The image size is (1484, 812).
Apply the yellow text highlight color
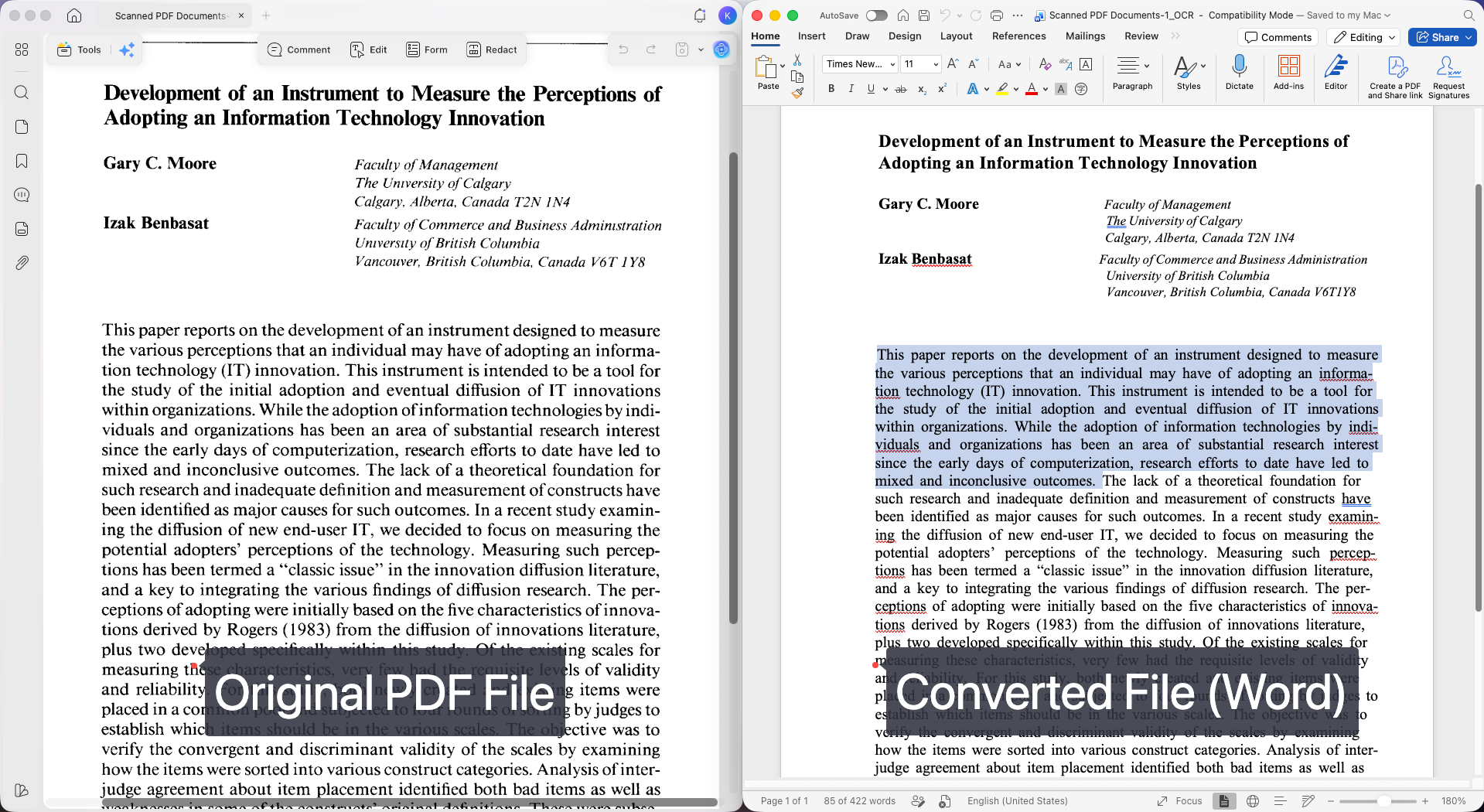pyautogui.click(x=1002, y=89)
